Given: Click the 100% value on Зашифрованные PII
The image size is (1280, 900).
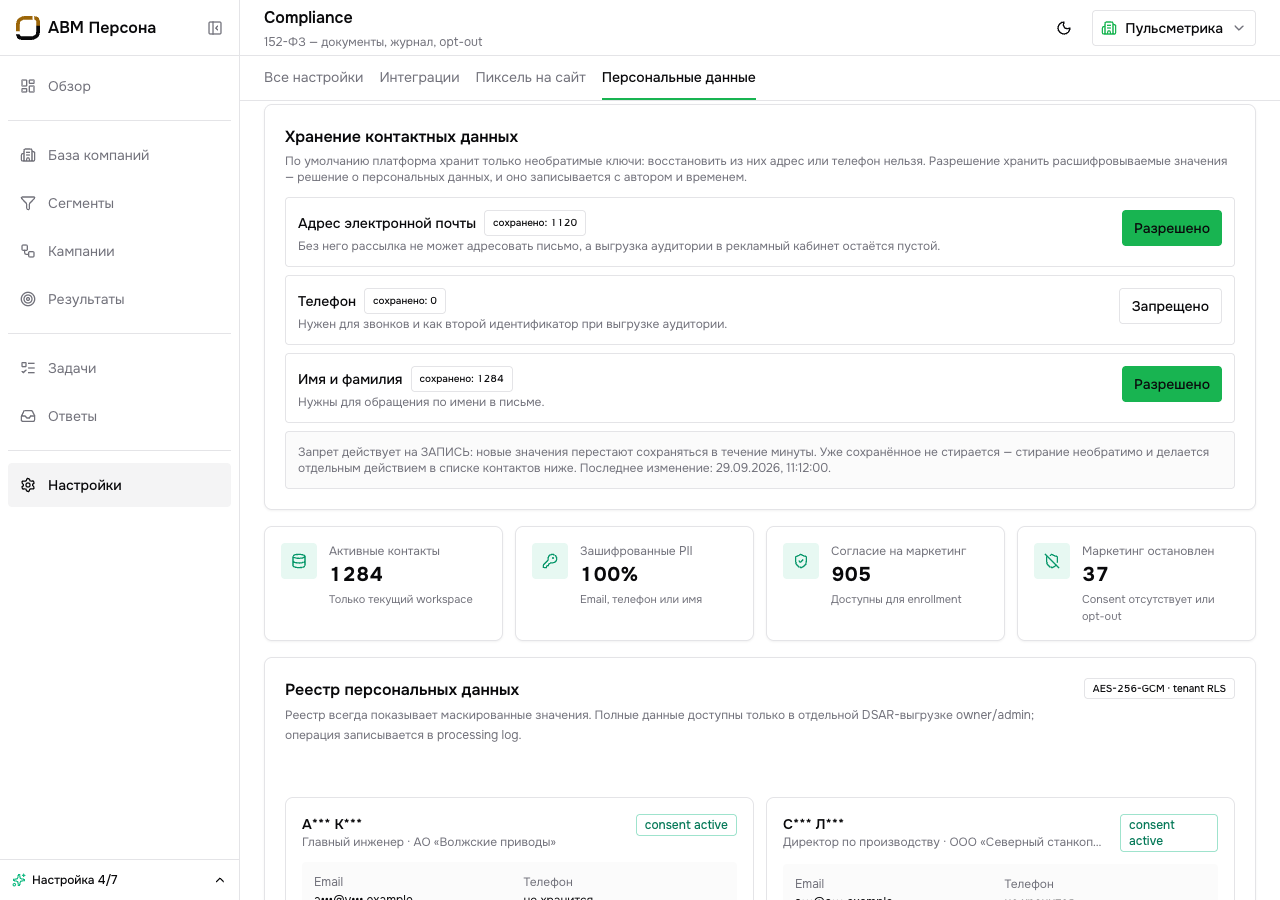Looking at the screenshot, I should click(x=609, y=574).
